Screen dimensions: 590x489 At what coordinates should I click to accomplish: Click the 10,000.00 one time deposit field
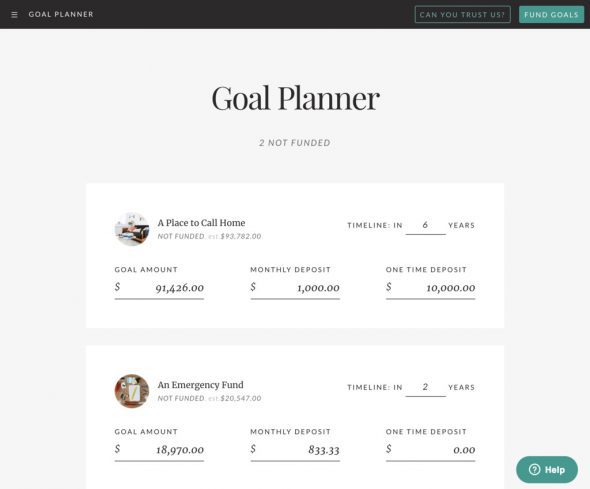point(430,288)
